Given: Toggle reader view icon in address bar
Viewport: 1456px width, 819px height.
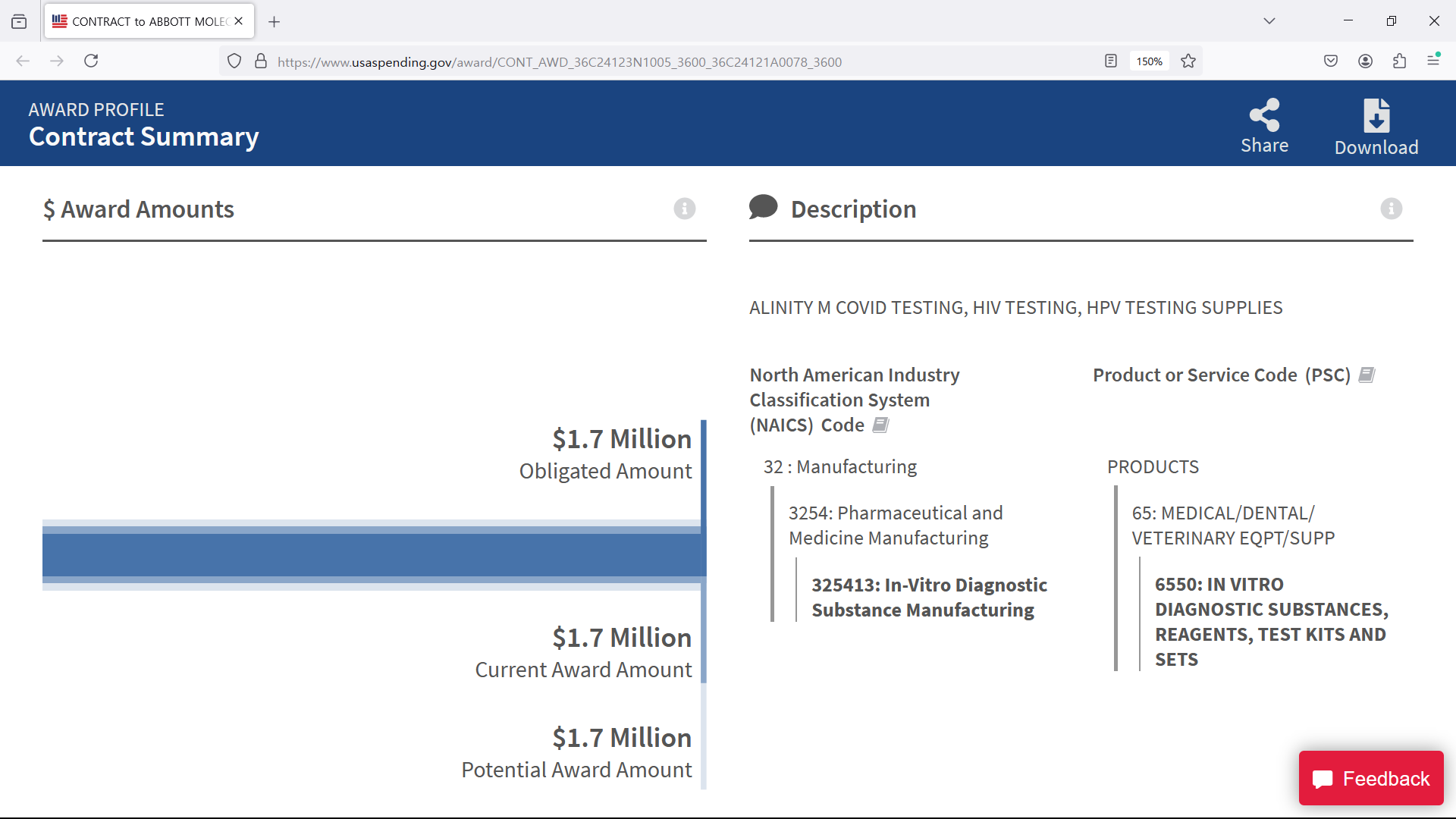Looking at the screenshot, I should [1111, 61].
